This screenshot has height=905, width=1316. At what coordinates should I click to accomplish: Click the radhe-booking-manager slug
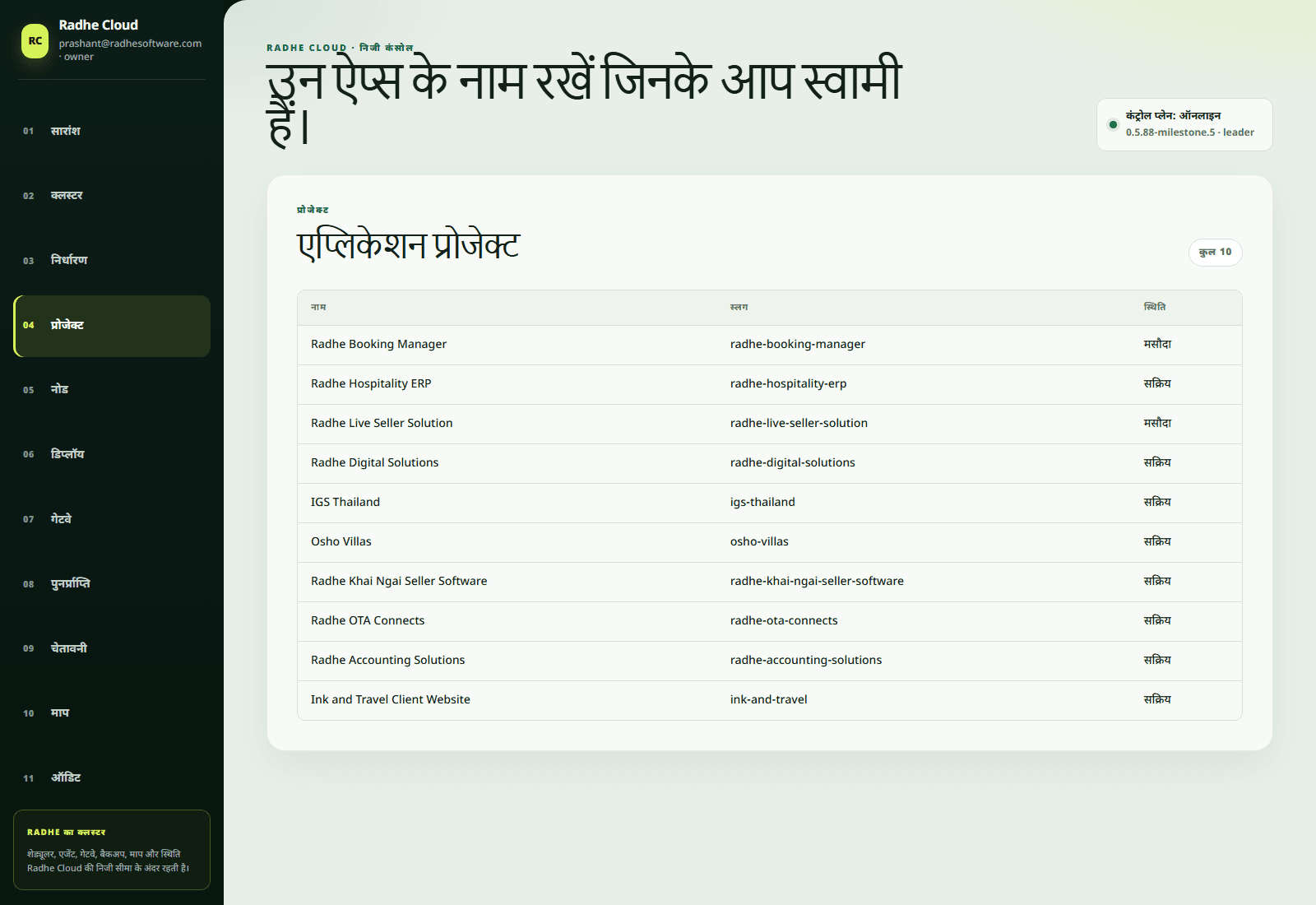click(798, 345)
